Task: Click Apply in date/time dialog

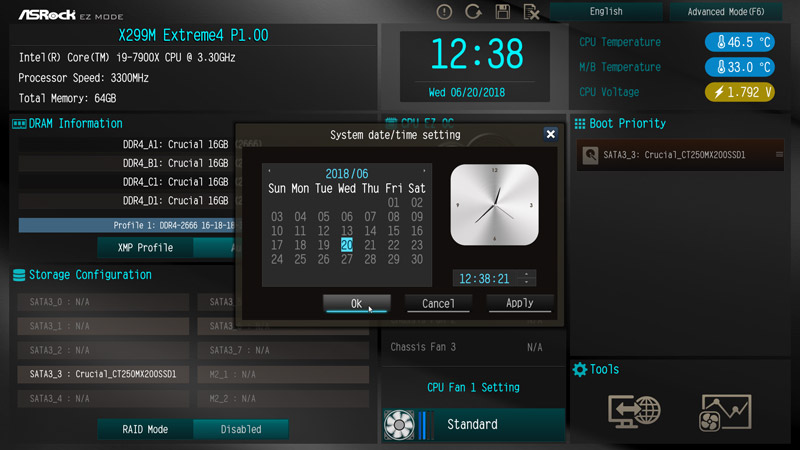Action: [x=519, y=303]
